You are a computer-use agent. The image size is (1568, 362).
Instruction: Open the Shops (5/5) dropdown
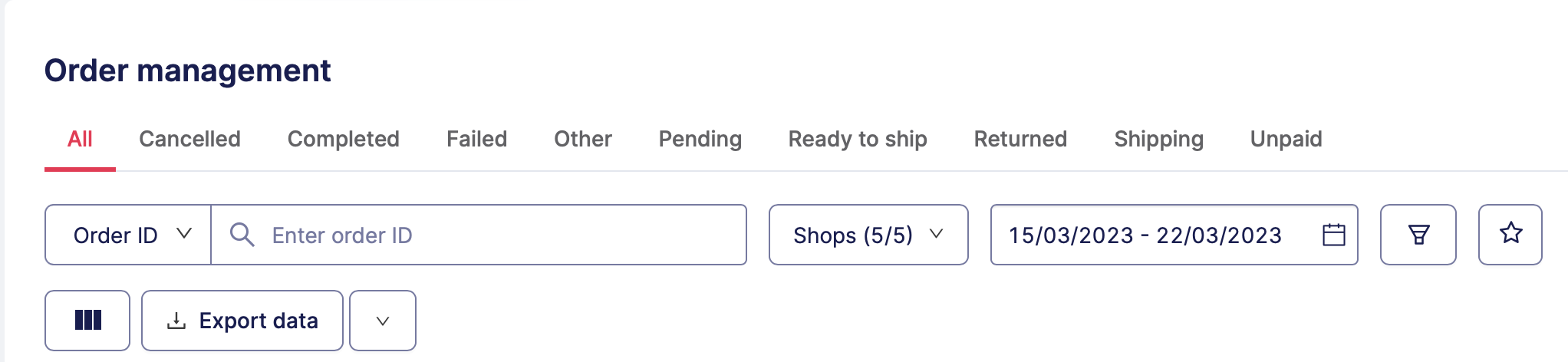coord(868,235)
